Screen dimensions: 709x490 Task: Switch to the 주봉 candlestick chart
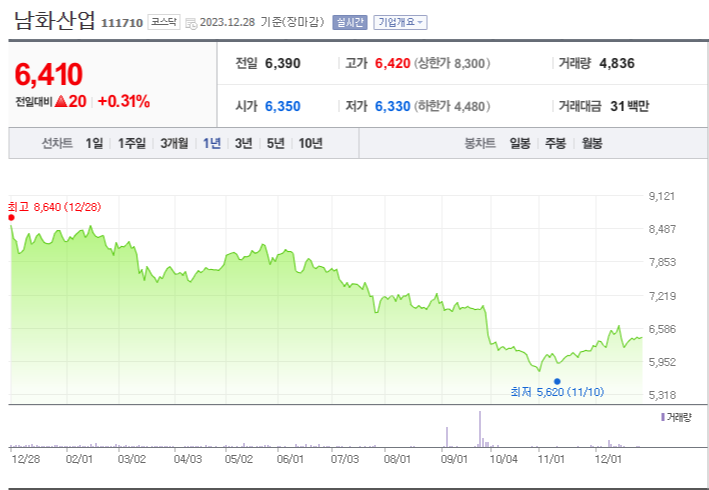[555, 143]
